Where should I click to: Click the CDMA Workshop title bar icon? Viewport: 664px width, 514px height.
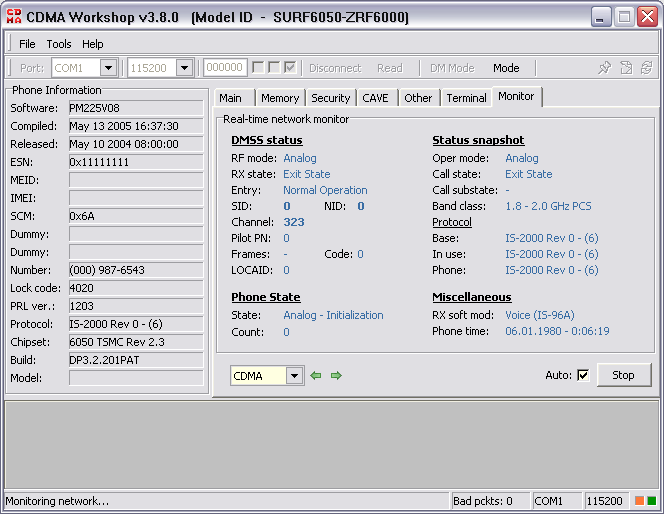(14, 17)
